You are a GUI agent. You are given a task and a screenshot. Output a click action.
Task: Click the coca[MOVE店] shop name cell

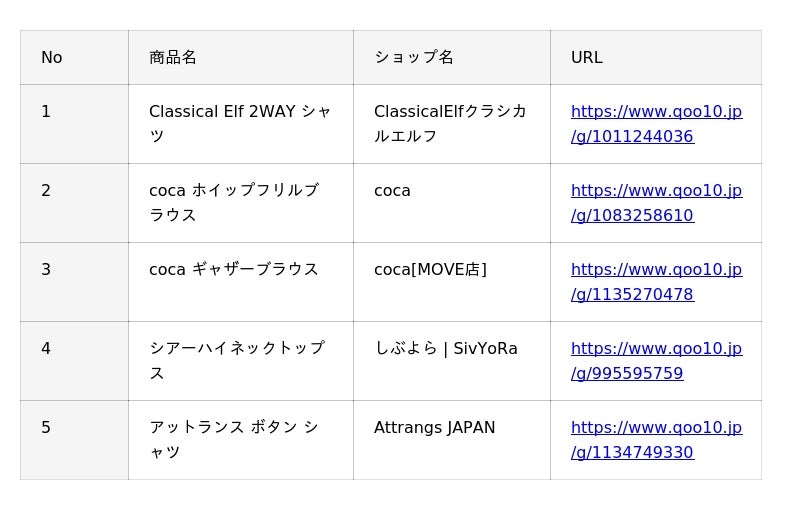[430, 270]
